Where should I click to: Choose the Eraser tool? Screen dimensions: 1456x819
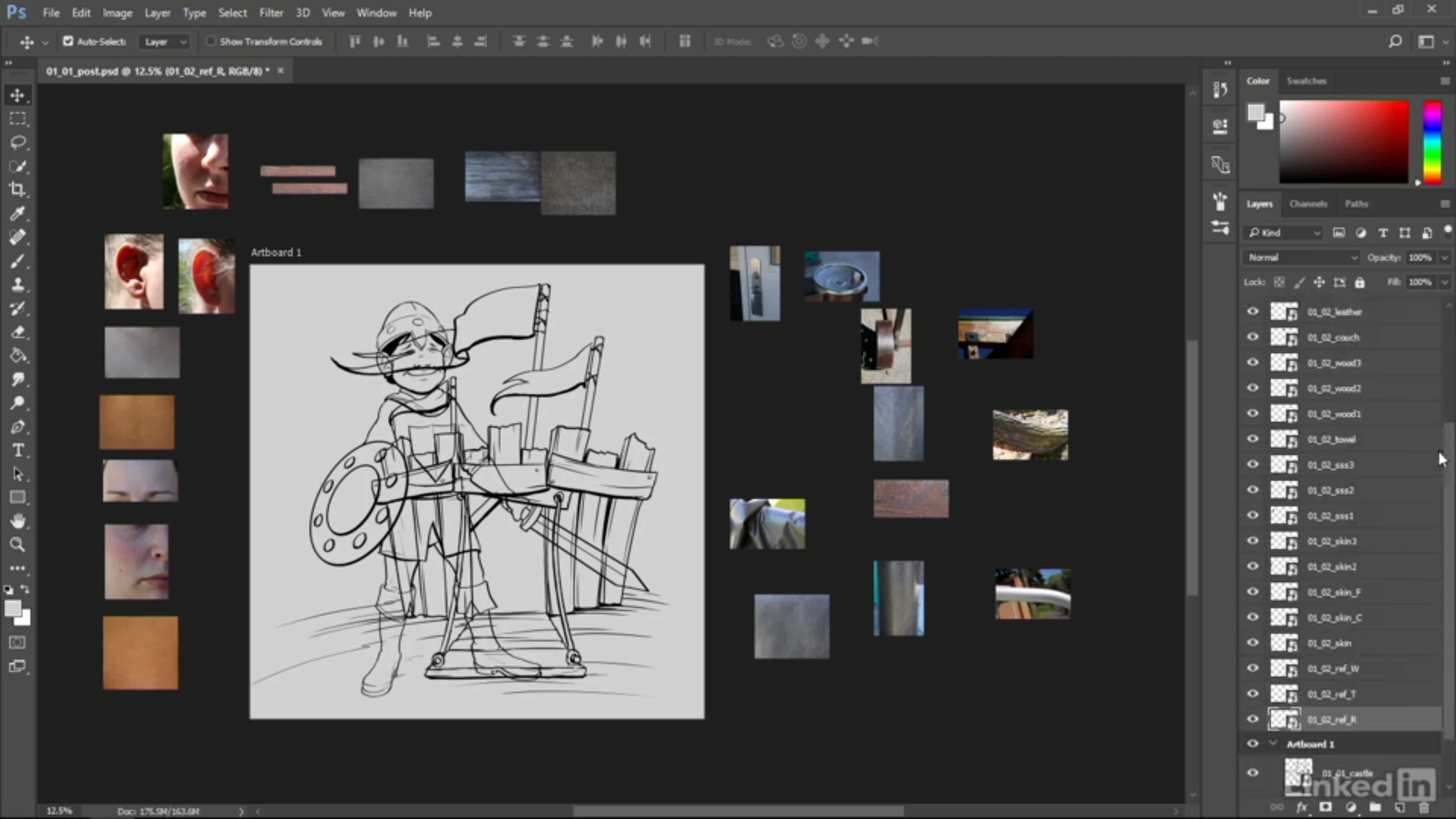(x=18, y=332)
